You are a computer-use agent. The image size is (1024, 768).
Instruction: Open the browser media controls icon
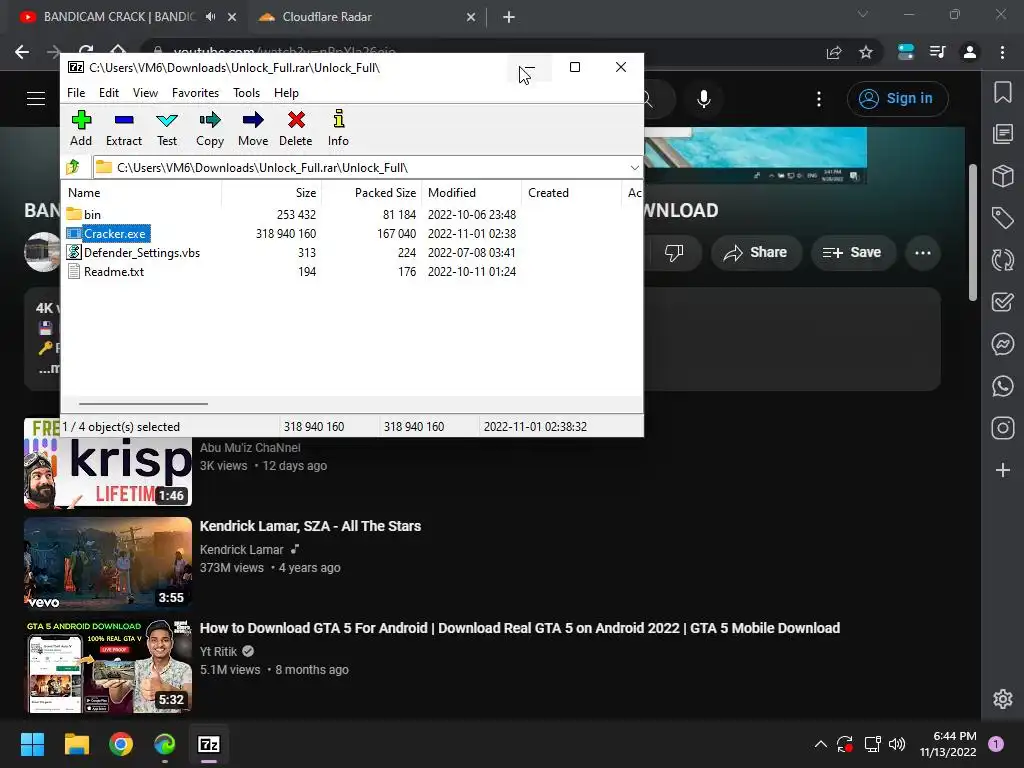(938, 52)
